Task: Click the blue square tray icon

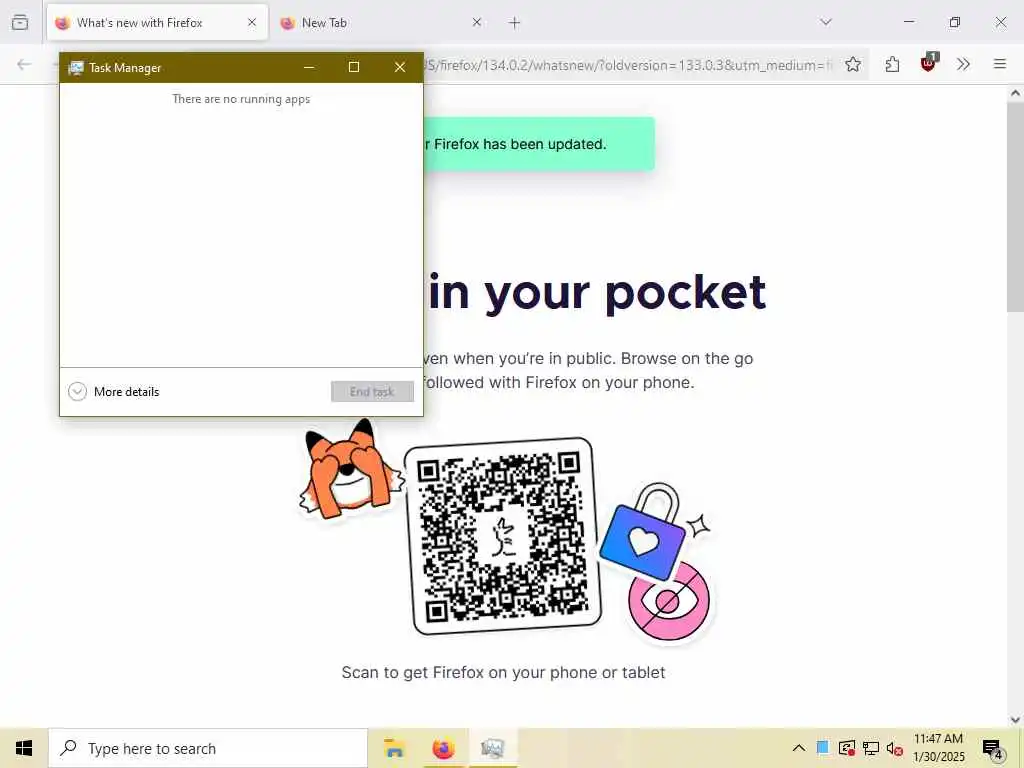Action: (x=823, y=748)
